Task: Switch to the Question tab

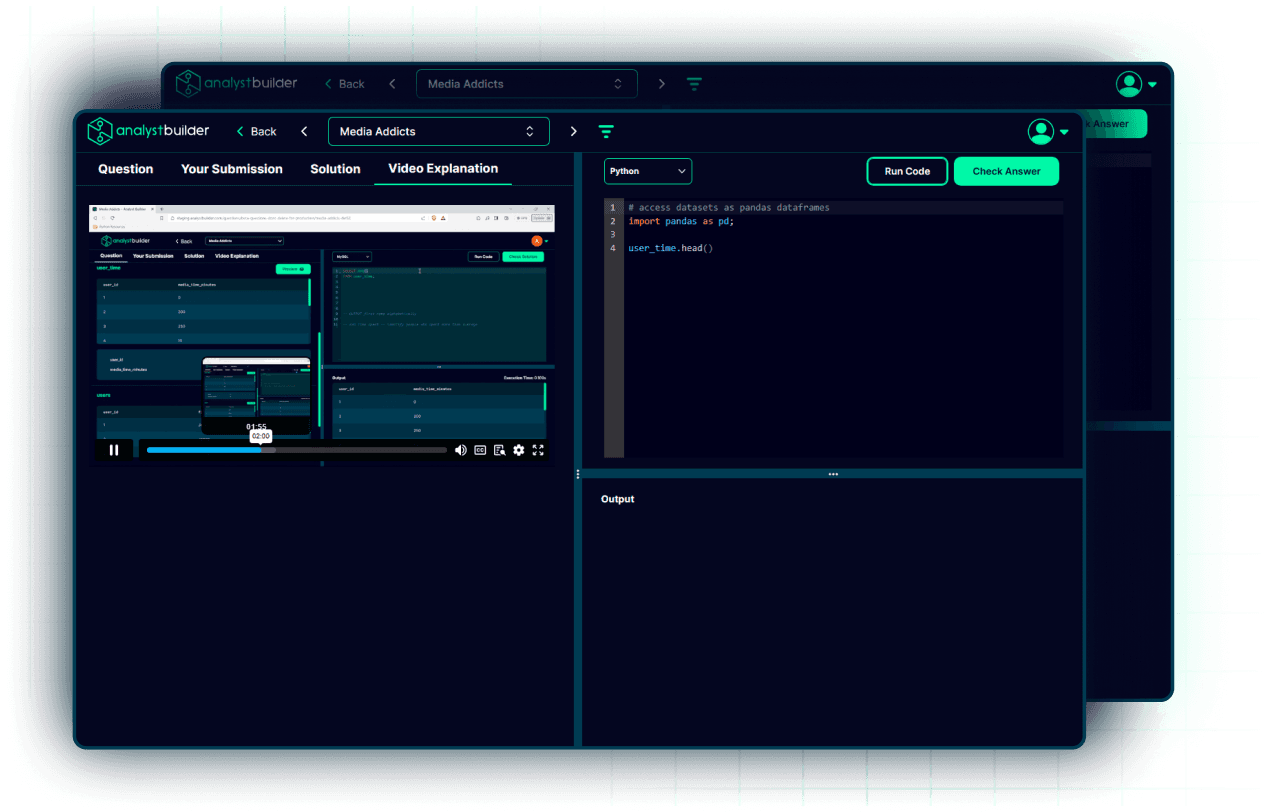Action: pyautogui.click(x=126, y=169)
